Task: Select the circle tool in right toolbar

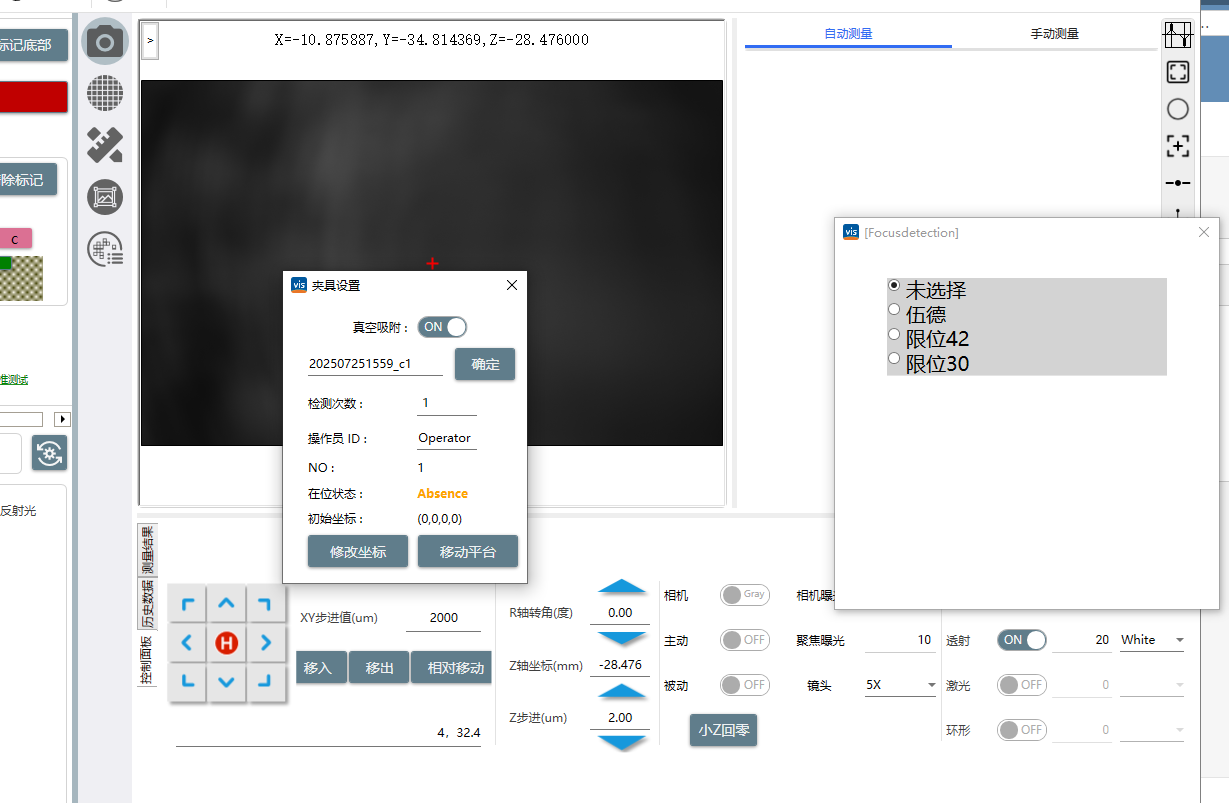Action: click(1178, 109)
